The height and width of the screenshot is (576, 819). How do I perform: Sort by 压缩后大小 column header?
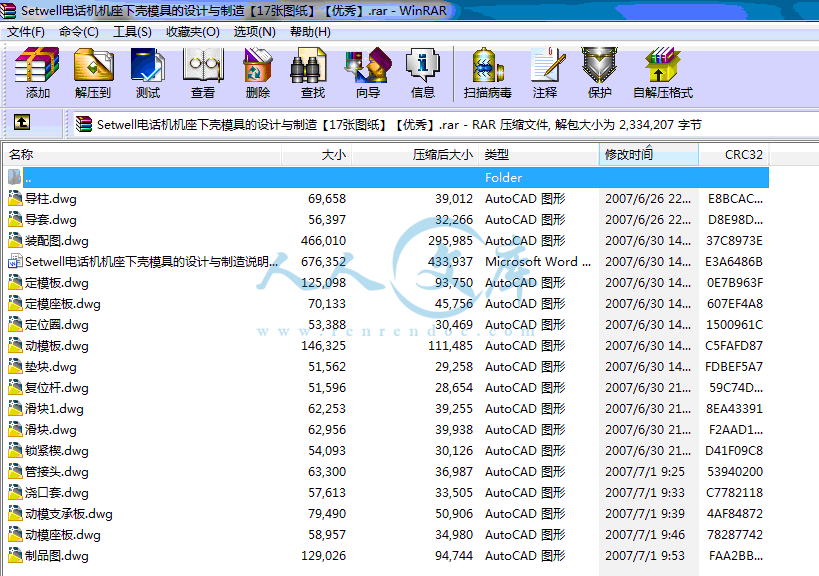pyautogui.click(x=415, y=155)
